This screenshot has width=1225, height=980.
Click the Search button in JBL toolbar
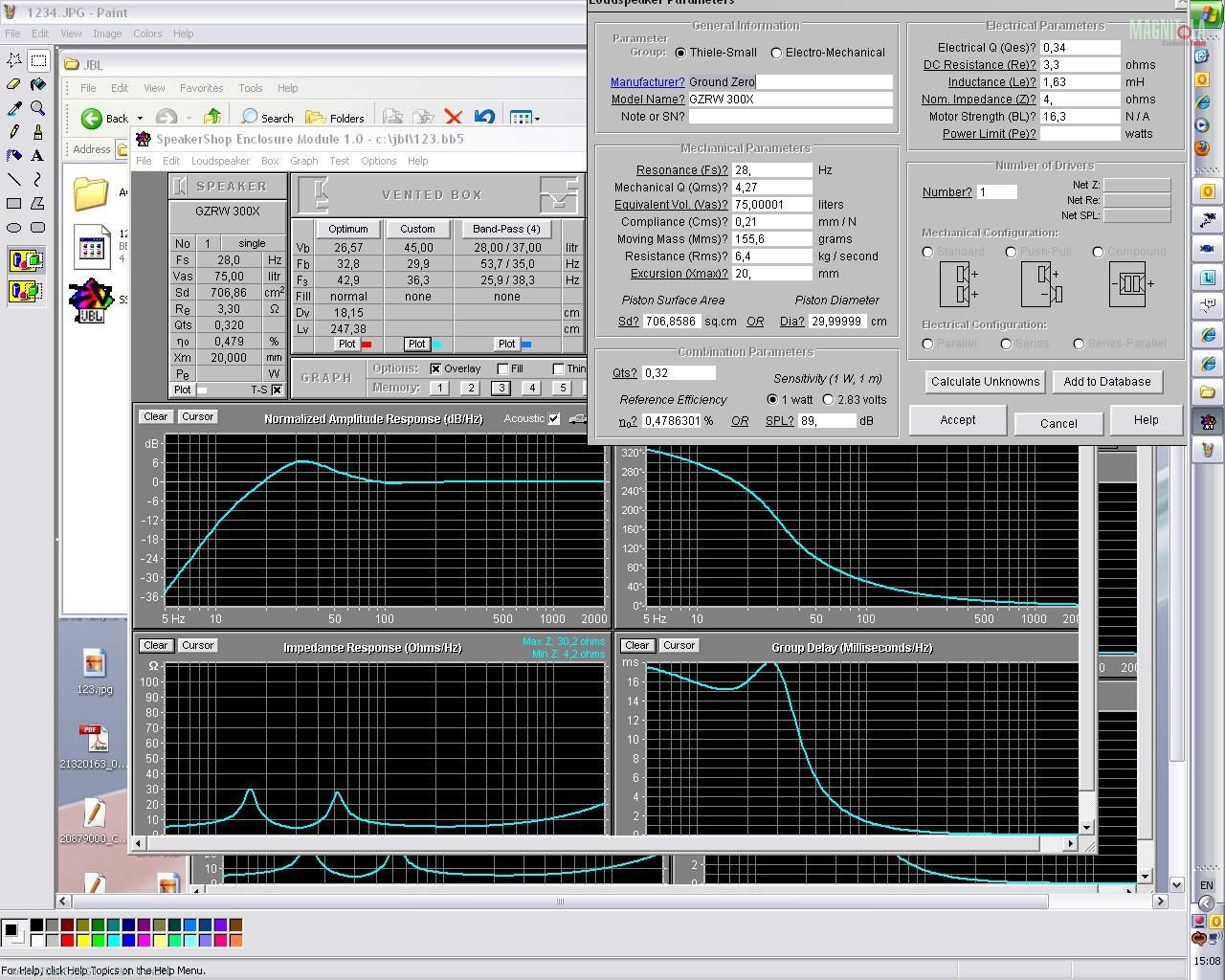(x=267, y=118)
